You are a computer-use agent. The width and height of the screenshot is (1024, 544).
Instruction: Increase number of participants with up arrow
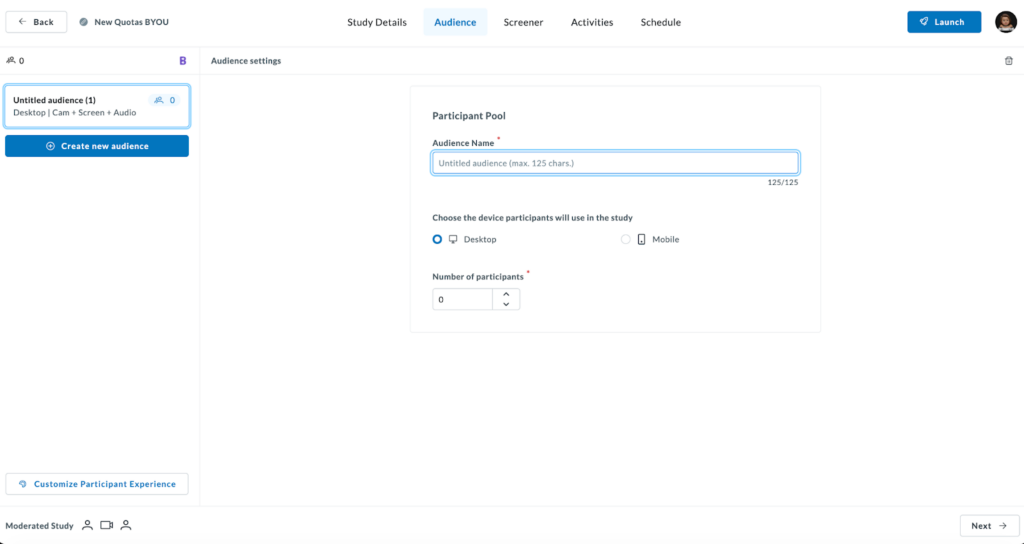pyautogui.click(x=506, y=294)
